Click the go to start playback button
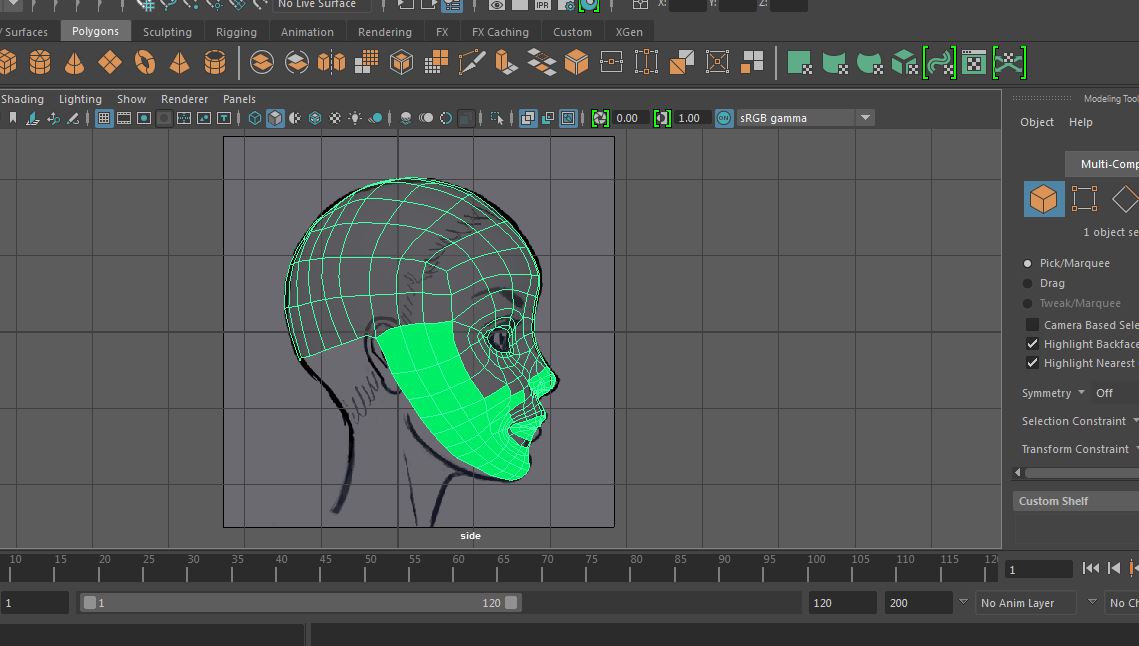1139x646 pixels. pos(1091,569)
